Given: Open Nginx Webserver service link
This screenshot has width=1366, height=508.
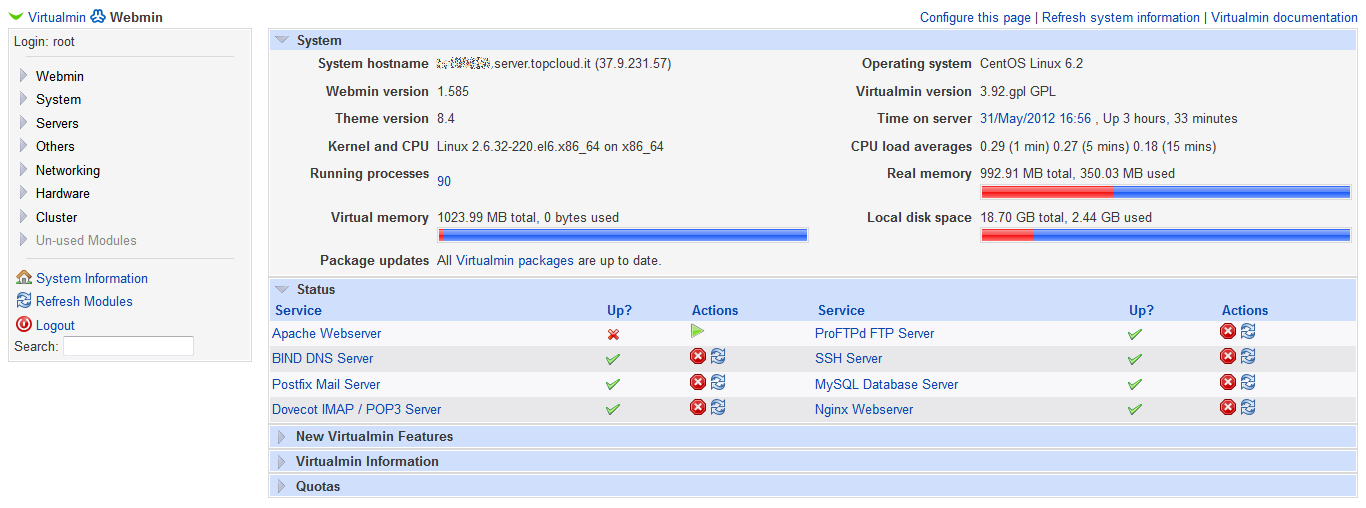Looking at the screenshot, I should 864,409.
